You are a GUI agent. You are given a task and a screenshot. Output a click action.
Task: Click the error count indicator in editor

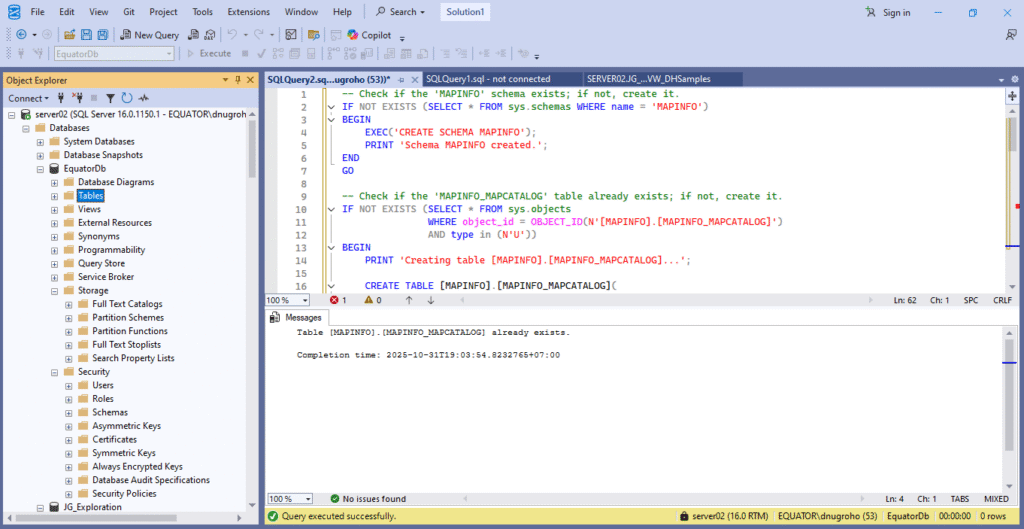[338, 299]
